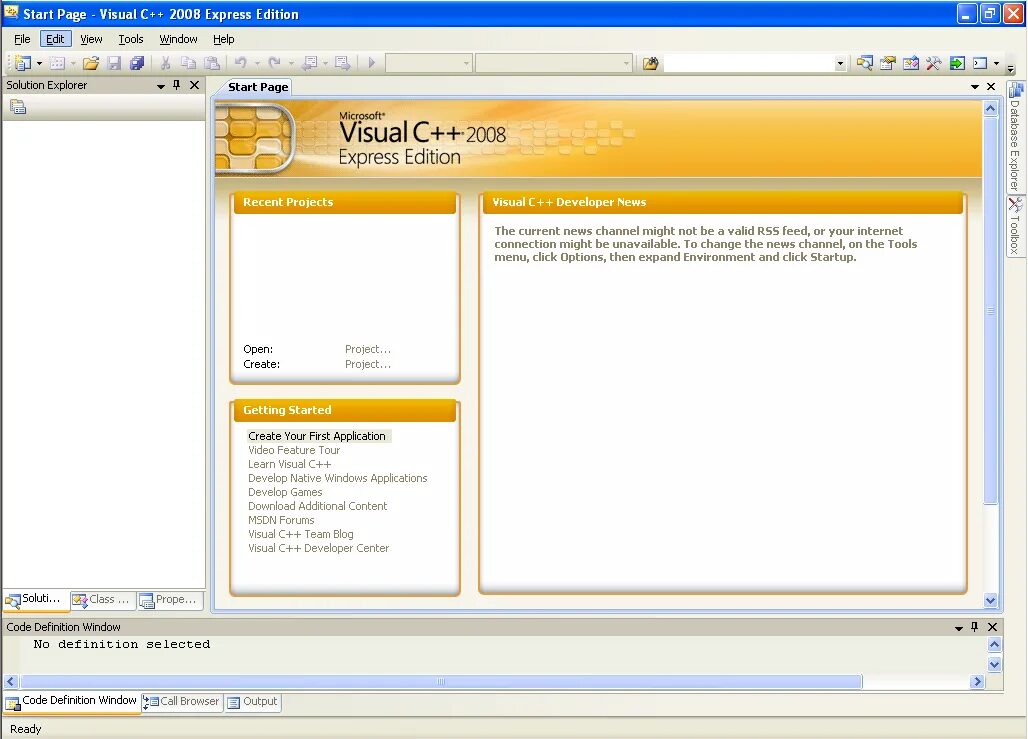Viewport: 1028px width, 739px height.
Task: Click the Start Page green arrow icon
Action: point(957,63)
